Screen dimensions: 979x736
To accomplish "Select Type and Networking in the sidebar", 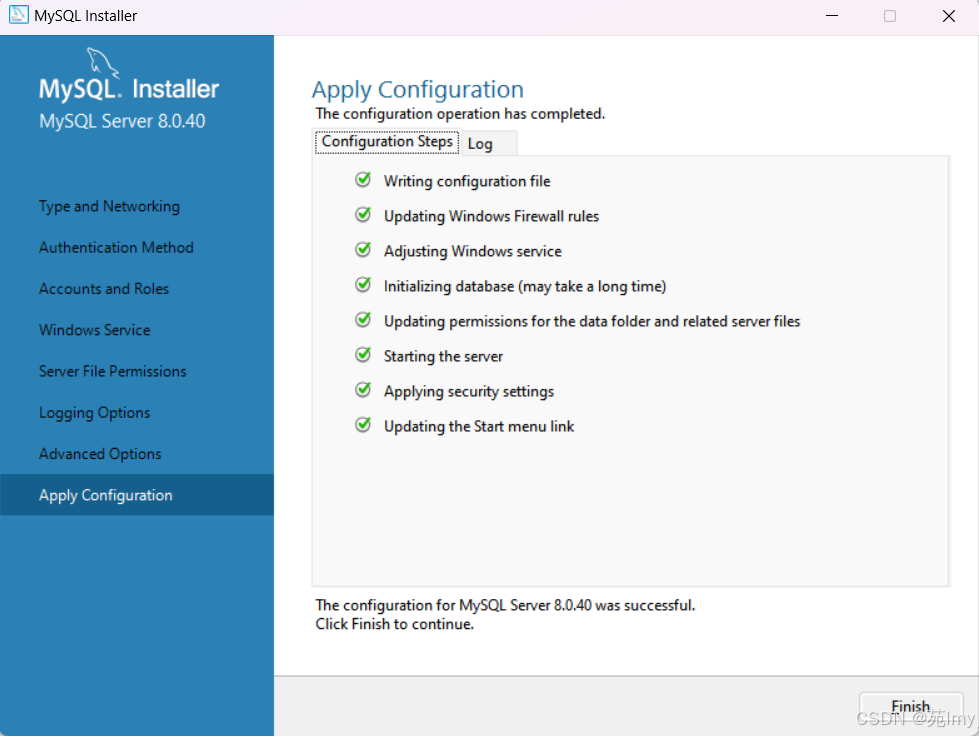I will click(x=108, y=206).
